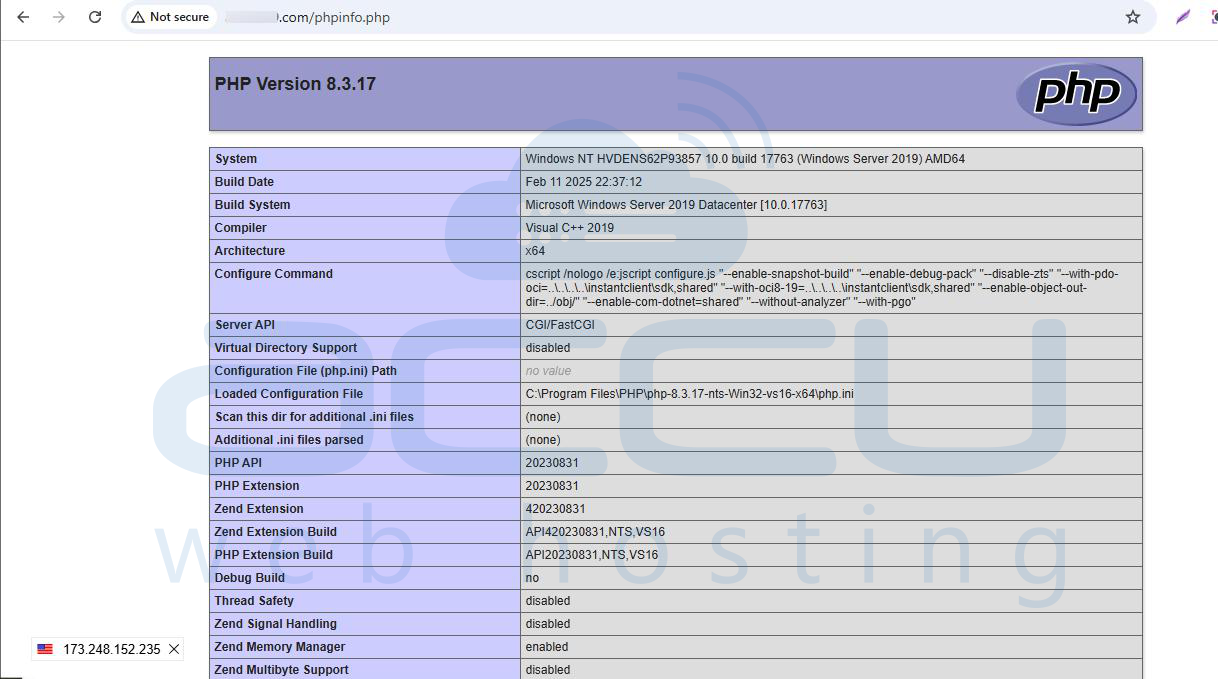The width and height of the screenshot is (1218, 679).
Task: Select the Thread Safety label
Action: coord(254,601)
